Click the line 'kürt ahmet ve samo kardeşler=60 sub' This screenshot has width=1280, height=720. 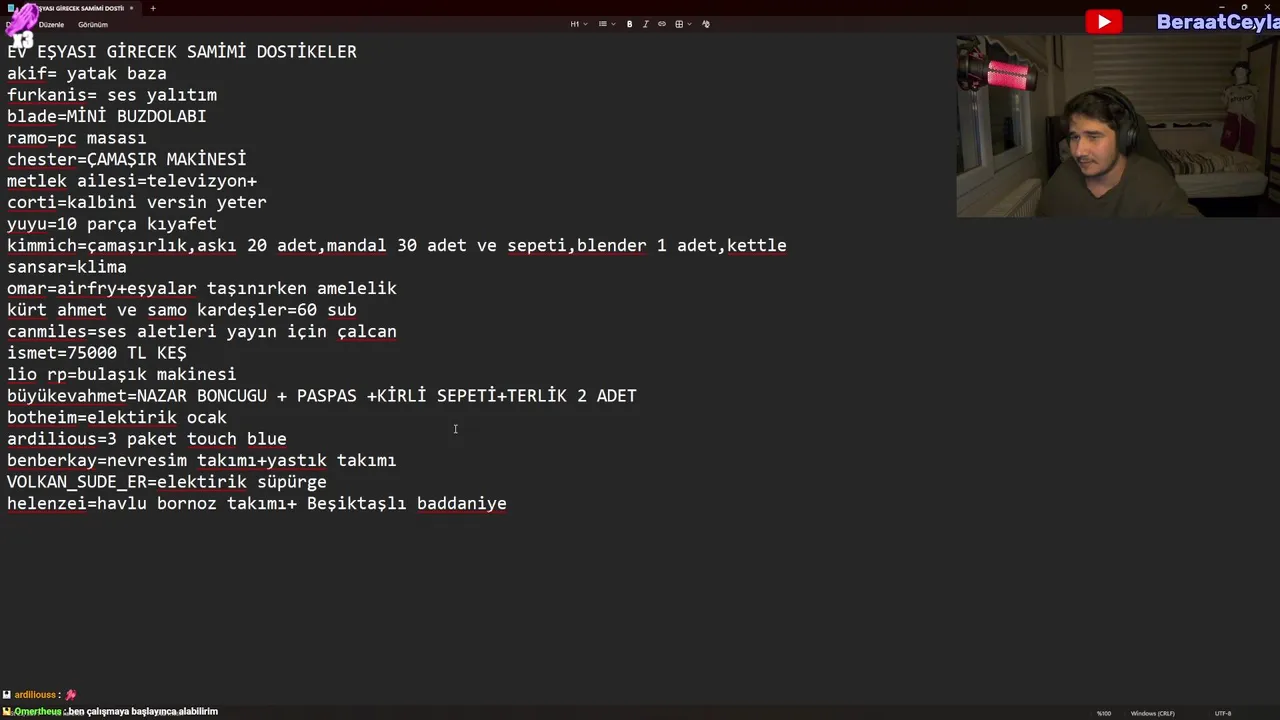click(x=182, y=310)
